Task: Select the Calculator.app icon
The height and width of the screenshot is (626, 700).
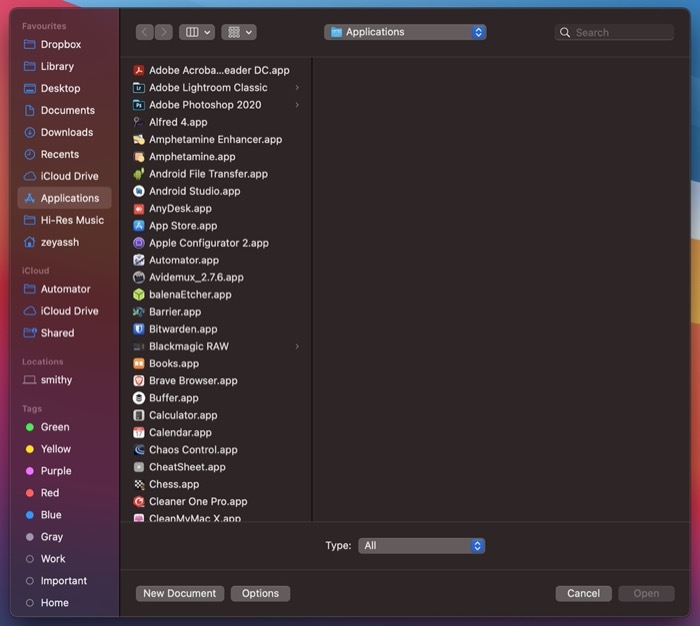Action: (139, 415)
